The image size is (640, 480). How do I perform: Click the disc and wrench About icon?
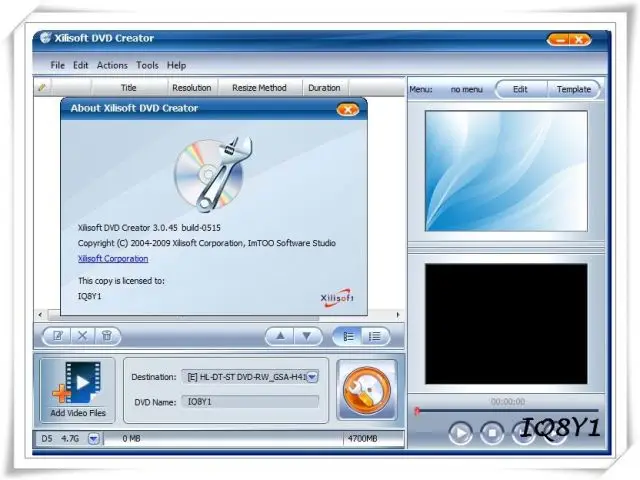point(213,174)
